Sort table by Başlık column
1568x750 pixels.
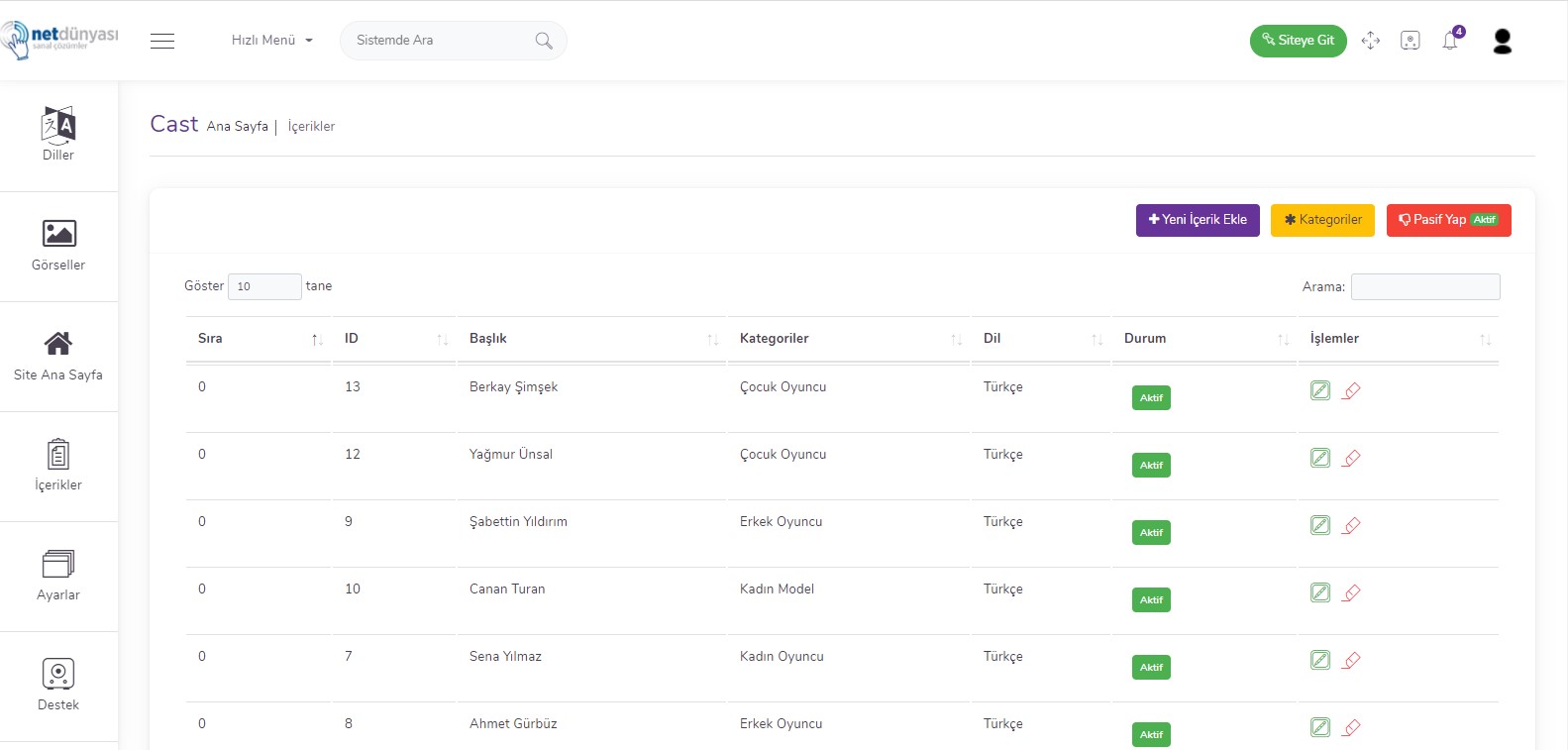[x=591, y=339]
